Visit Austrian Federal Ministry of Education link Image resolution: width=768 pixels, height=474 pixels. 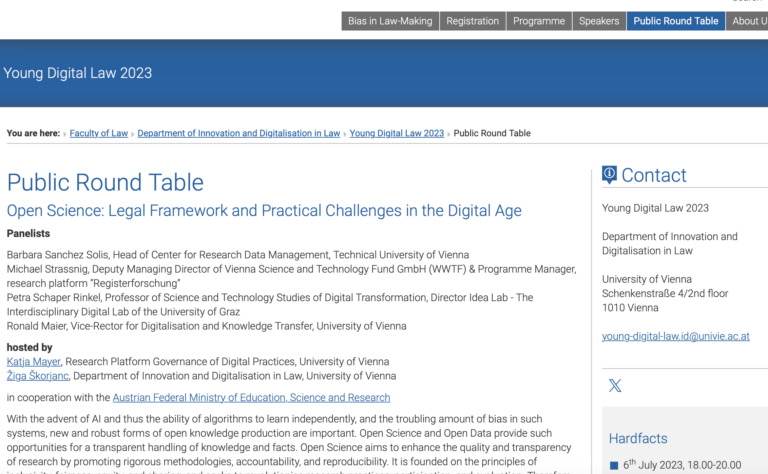tap(251, 398)
